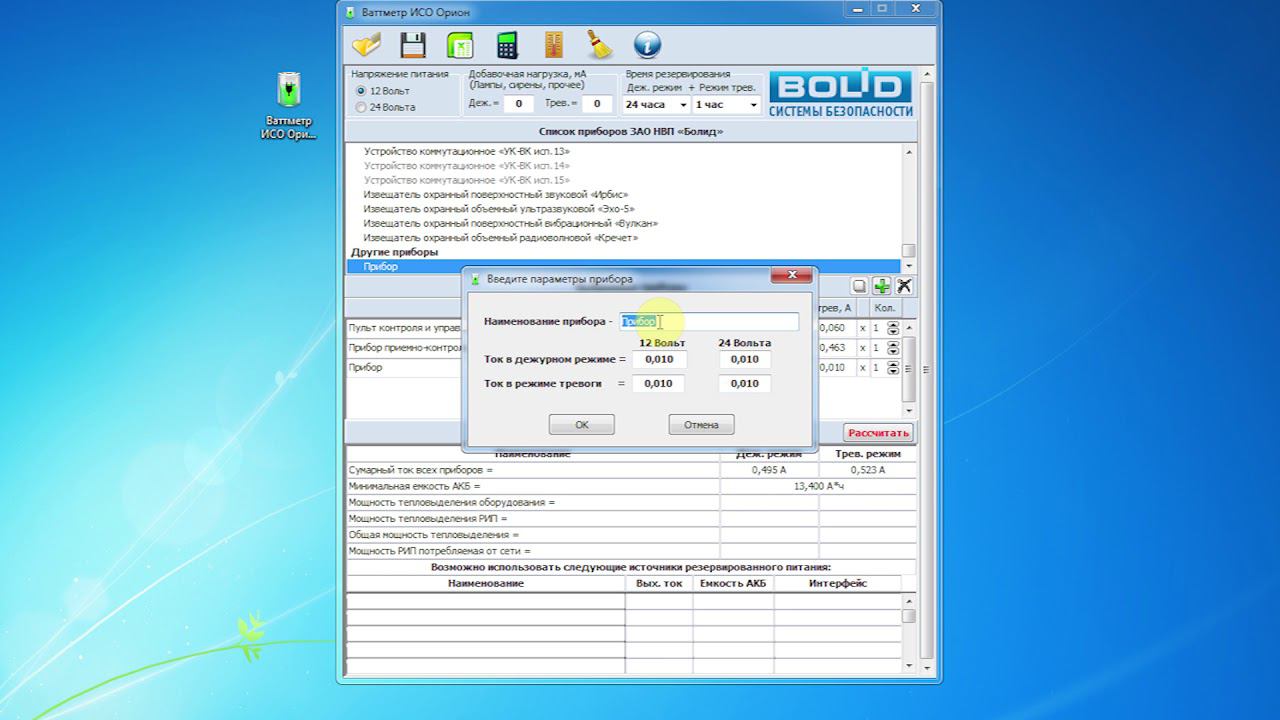The height and width of the screenshot is (720, 1280).
Task: Select «УК-ВК исп. 13» in the device list
Action: [x=467, y=151]
